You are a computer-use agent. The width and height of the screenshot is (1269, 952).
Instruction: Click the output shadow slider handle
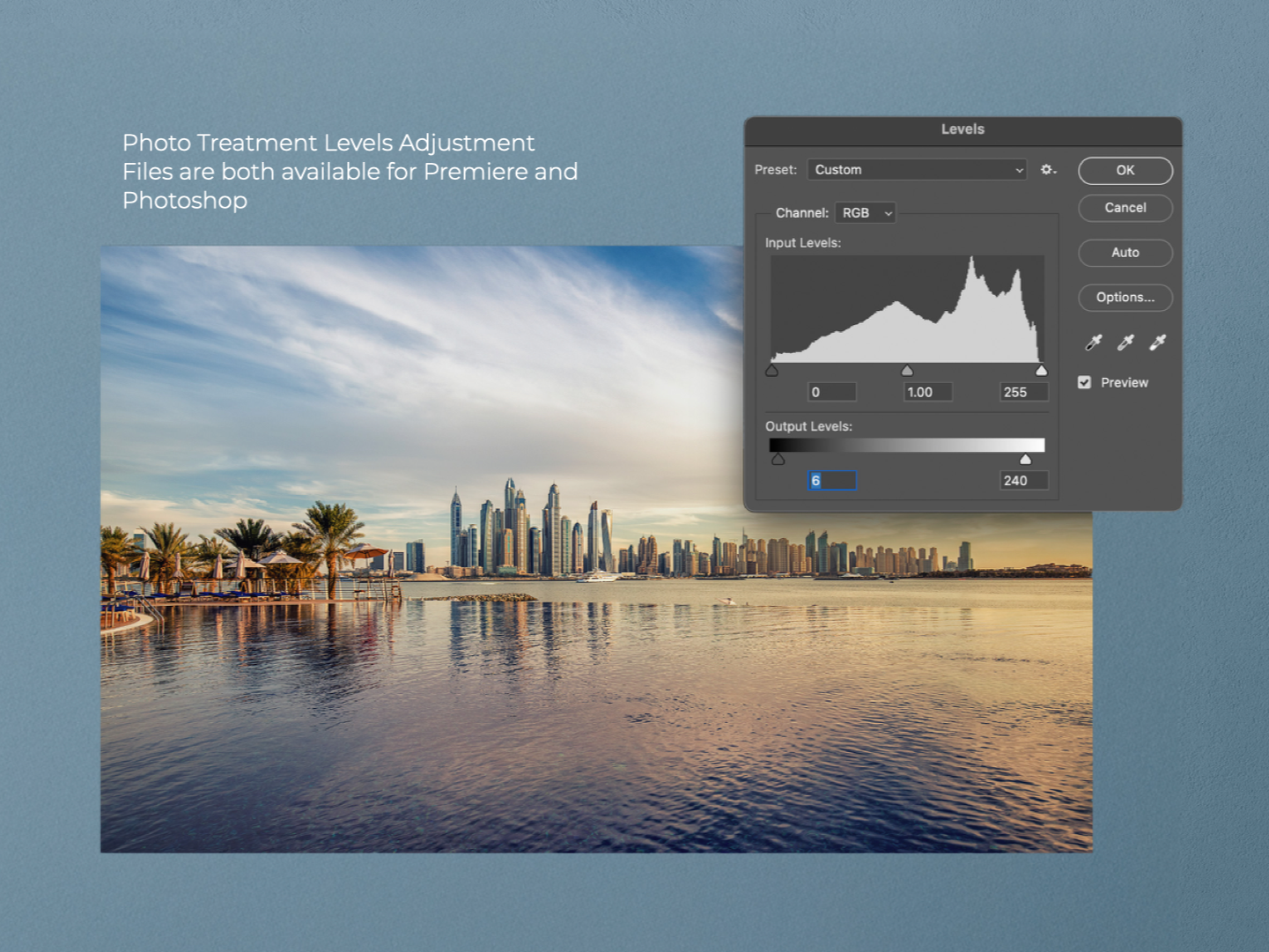click(x=778, y=459)
